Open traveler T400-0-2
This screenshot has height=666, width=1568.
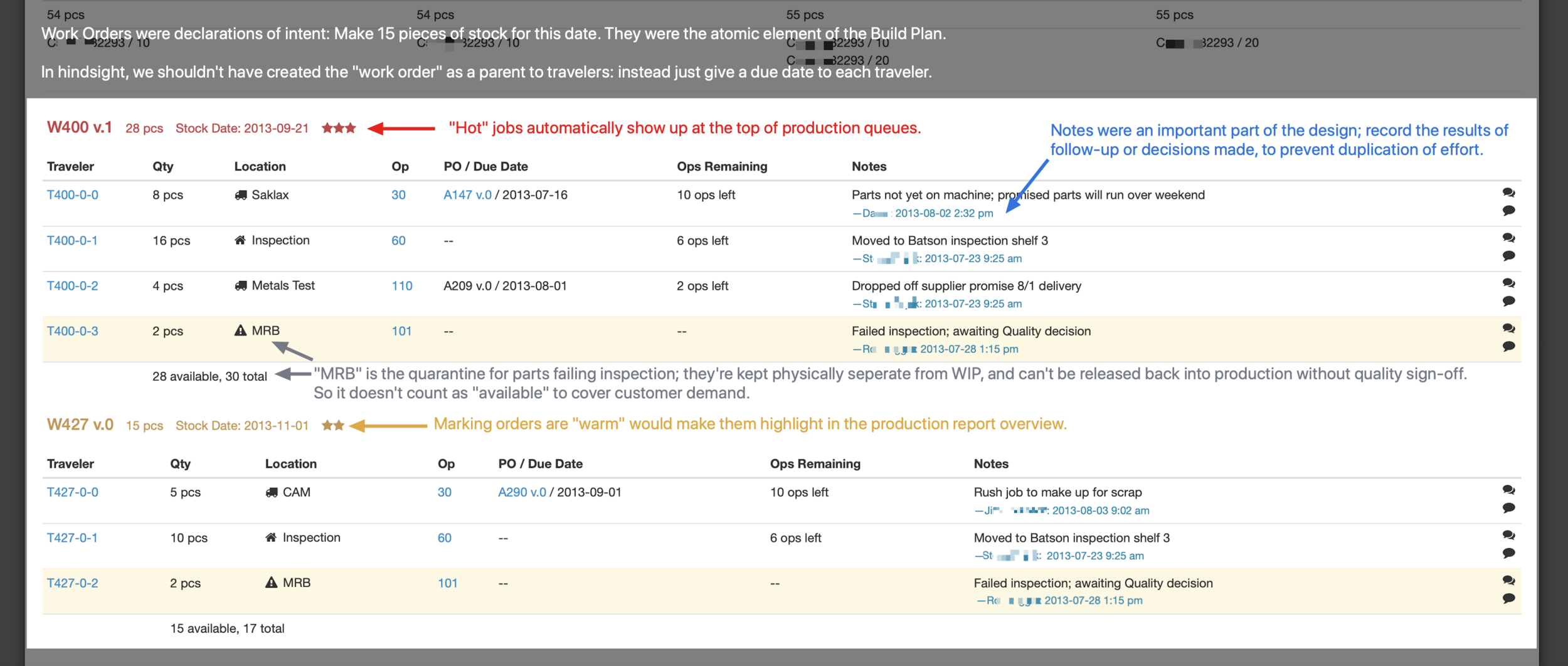point(73,285)
